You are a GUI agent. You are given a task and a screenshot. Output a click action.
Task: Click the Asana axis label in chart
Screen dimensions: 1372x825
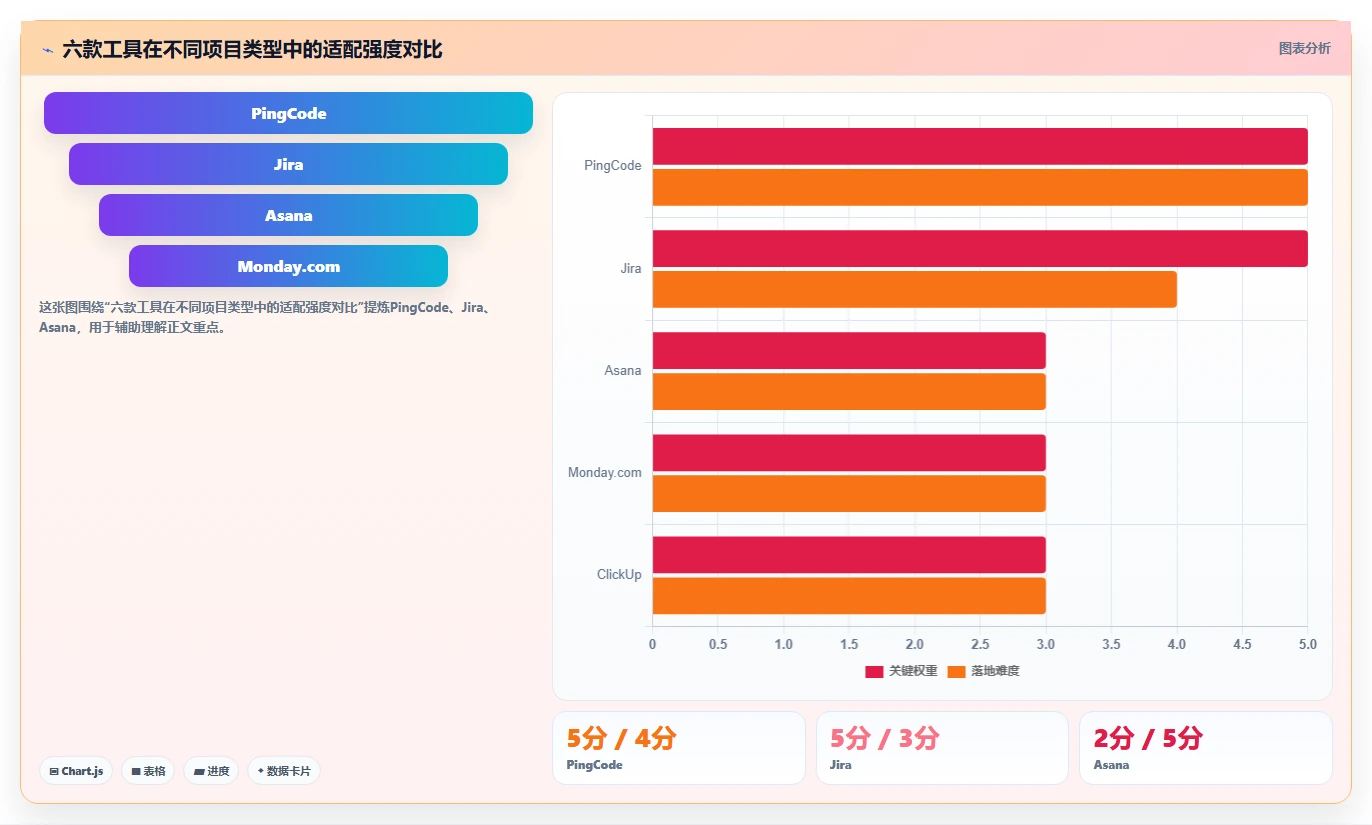(622, 370)
